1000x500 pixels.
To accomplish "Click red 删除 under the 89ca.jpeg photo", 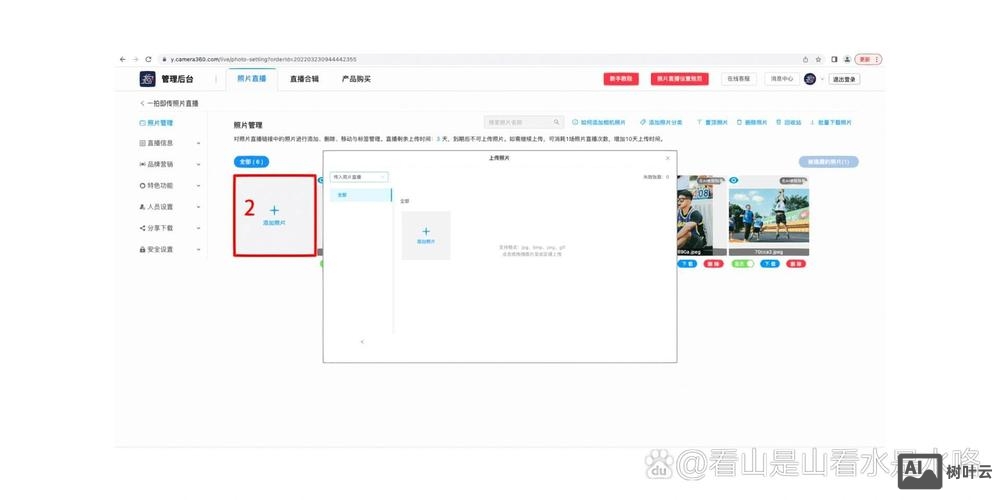I will coord(714,263).
